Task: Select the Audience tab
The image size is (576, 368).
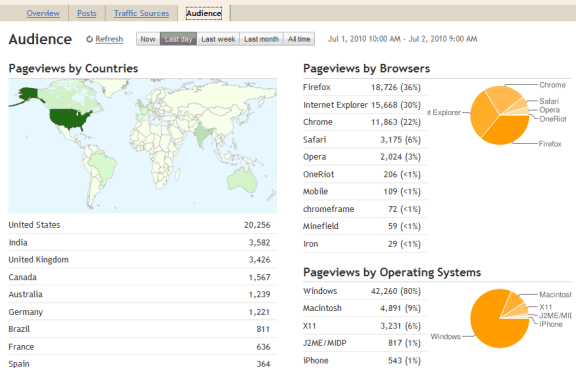Action: (x=204, y=13)
